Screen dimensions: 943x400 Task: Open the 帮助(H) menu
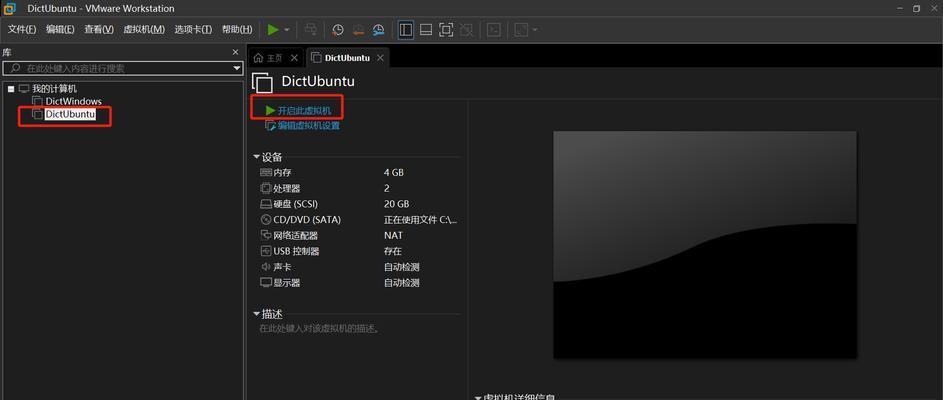point(237,29)
